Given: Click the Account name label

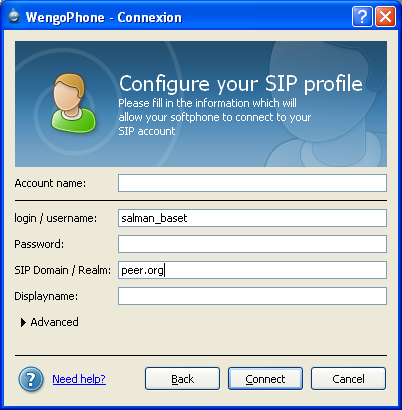Looking at the screenshot, I should [50, 183].
